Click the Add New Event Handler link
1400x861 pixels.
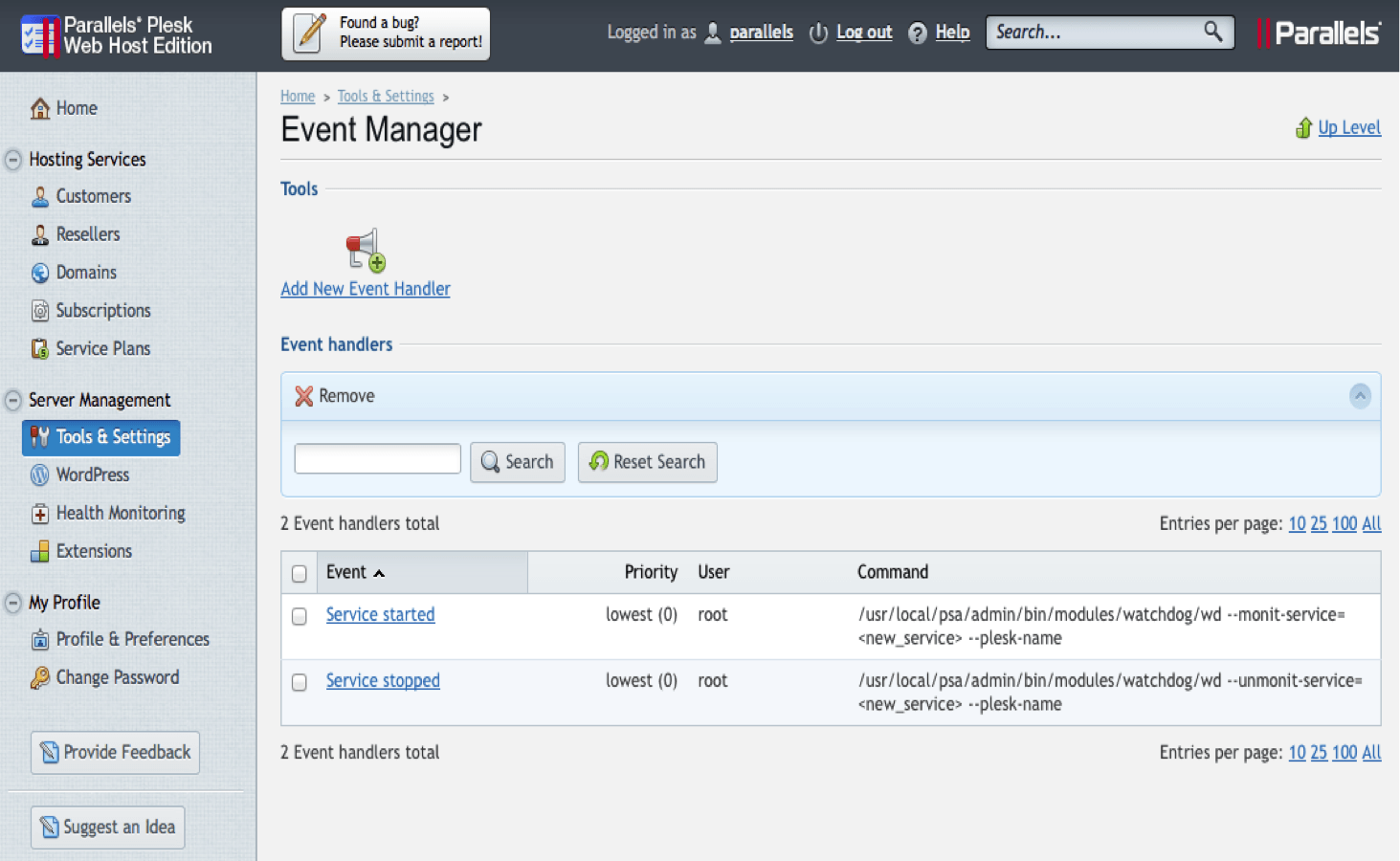[x=366, y=289]
